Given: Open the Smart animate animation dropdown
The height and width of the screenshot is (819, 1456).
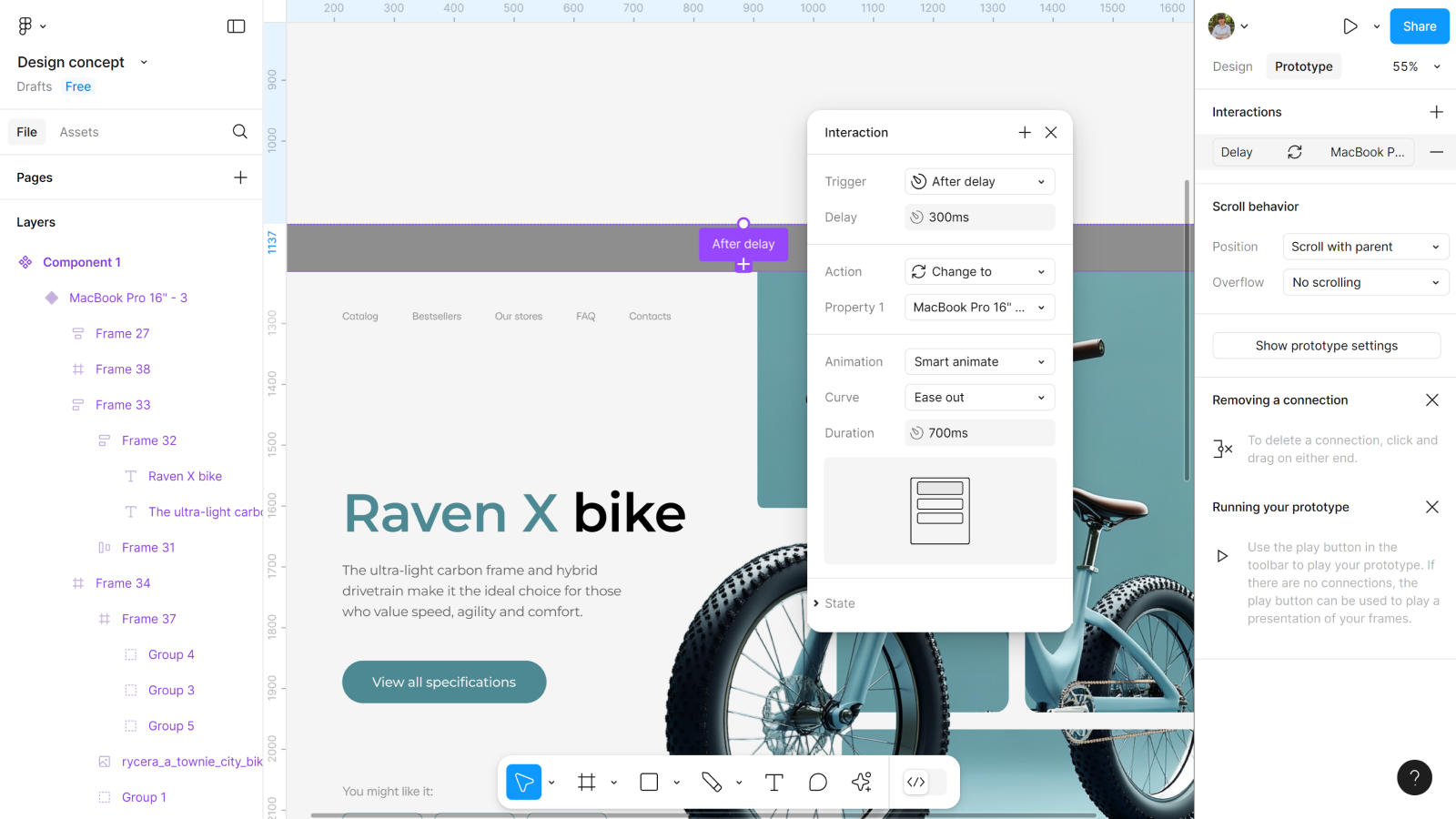Looking at the screenshot, I should [979, 362].
